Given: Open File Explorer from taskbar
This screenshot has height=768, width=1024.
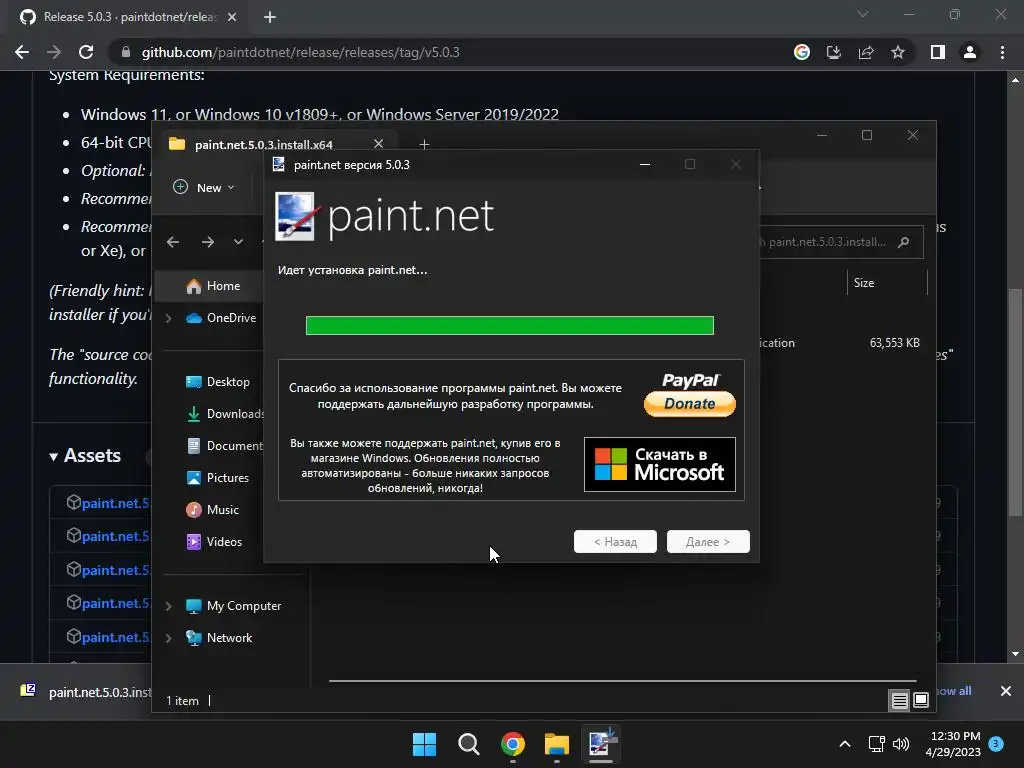Looking at the screenshot, I should (x=557, y=744).
